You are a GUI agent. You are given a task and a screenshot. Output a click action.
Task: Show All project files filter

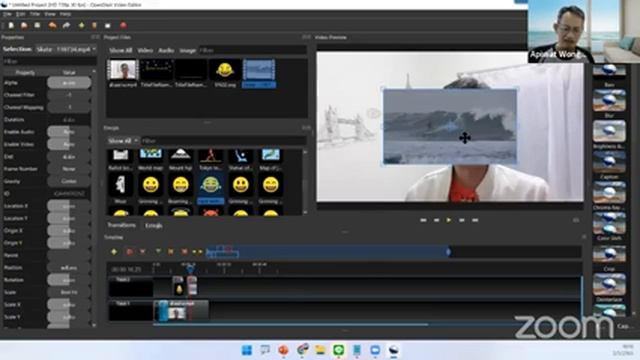point(120,50)
